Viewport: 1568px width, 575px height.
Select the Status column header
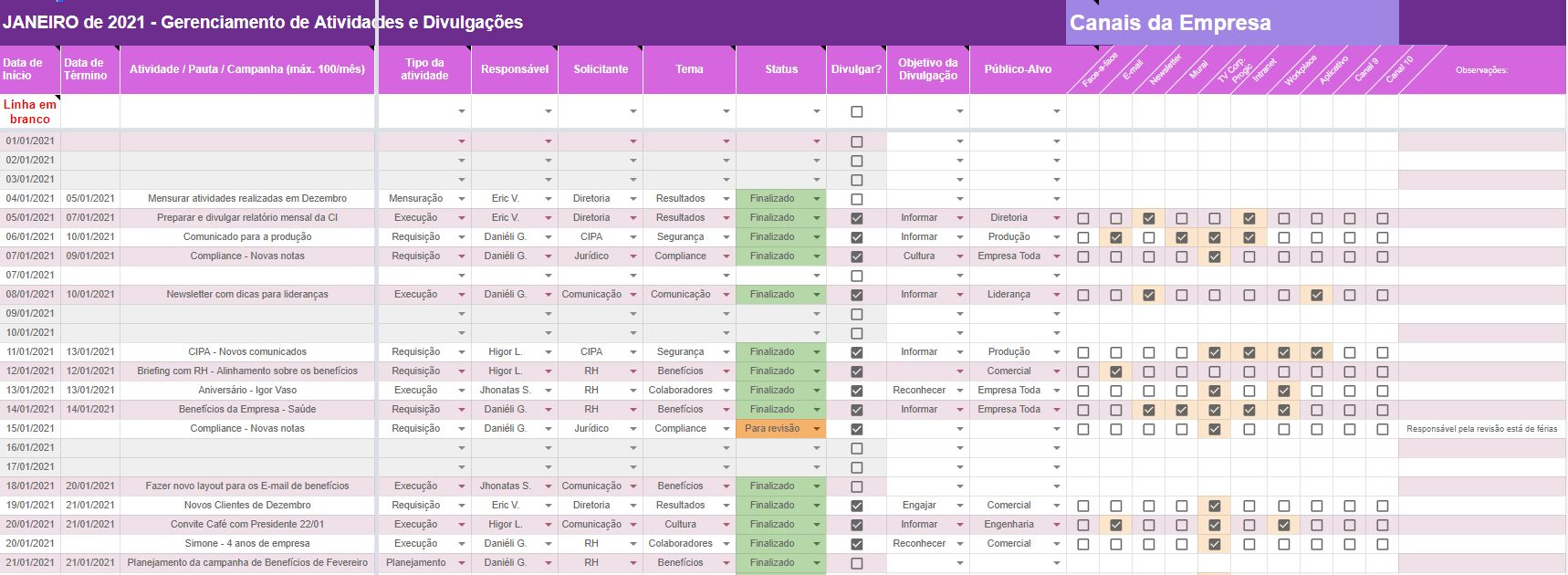click(781, 69)
